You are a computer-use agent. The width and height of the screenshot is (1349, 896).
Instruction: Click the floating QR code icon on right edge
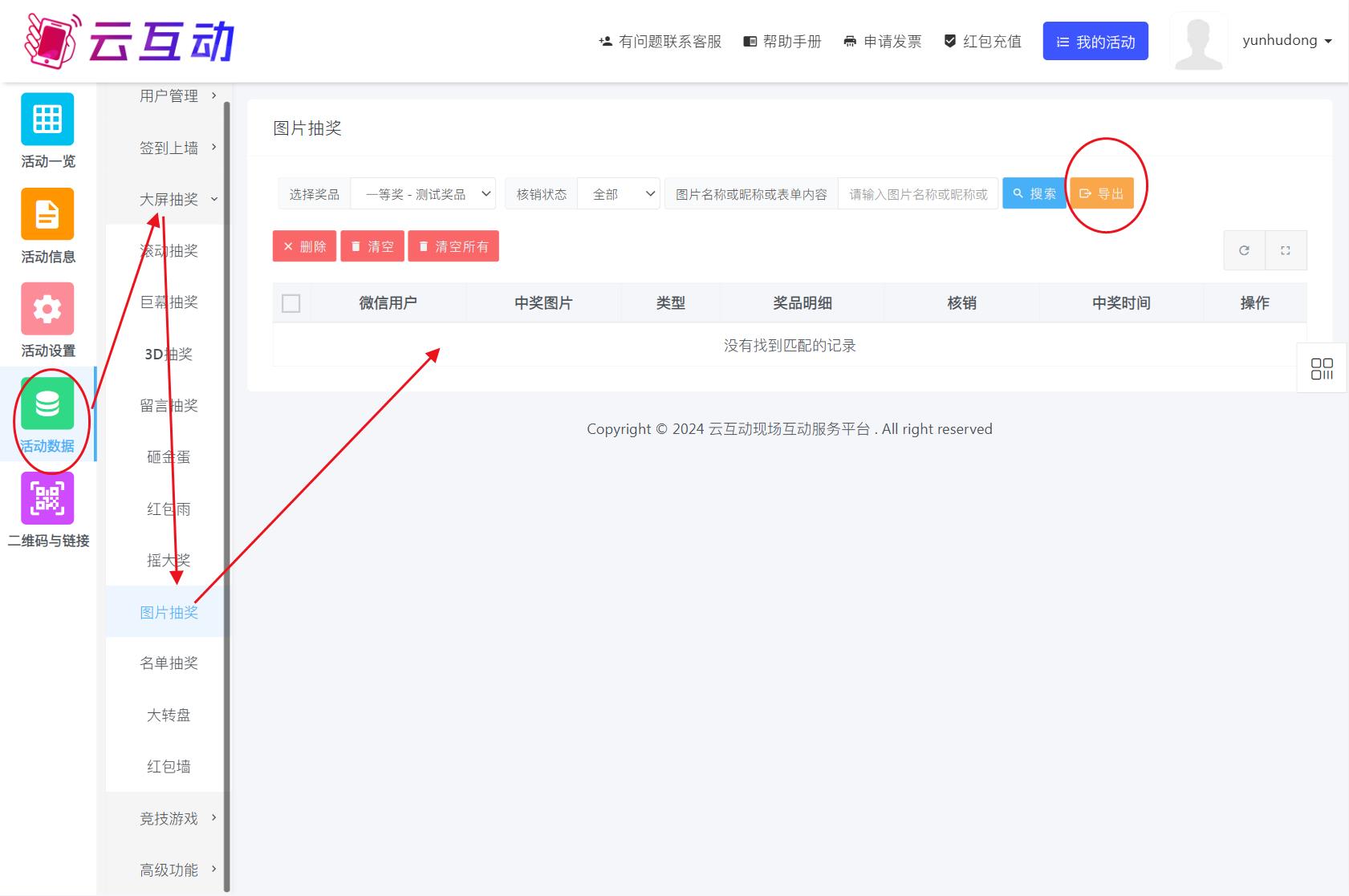click(x=1322, y=369)
